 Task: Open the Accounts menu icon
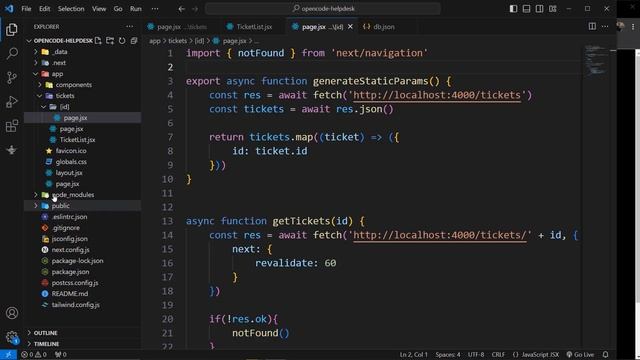(12, 313)
